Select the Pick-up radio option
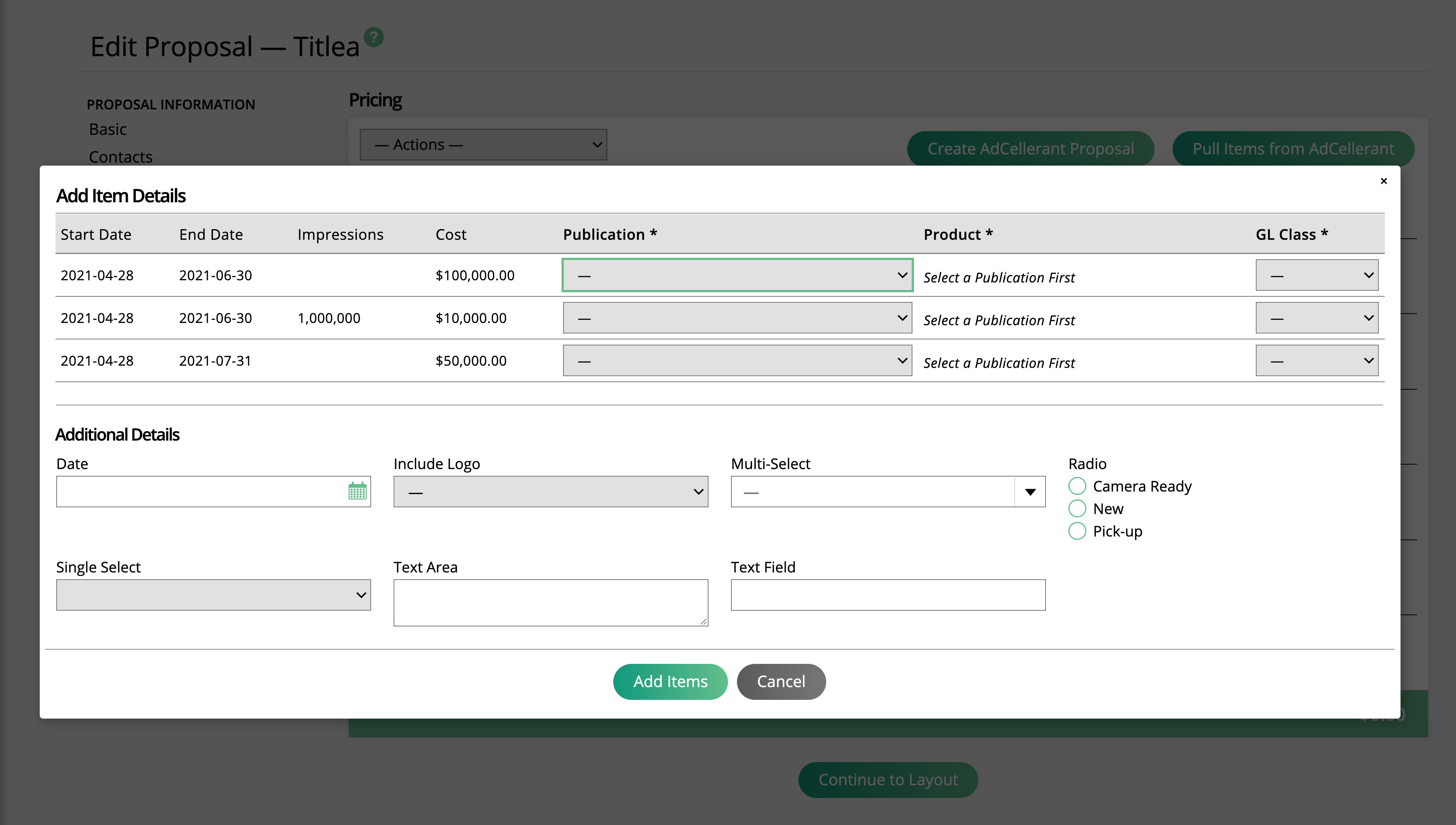 [1077, 532]
